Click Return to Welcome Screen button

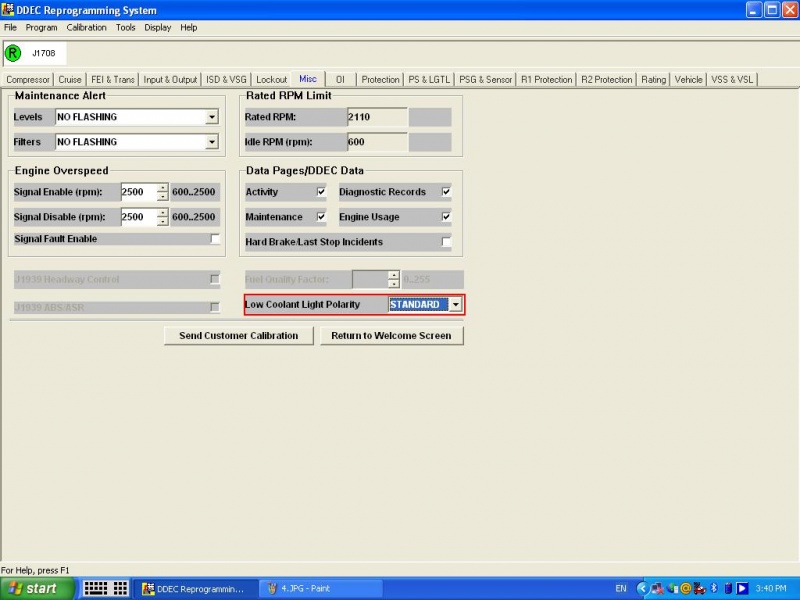click(x=391, y=336)
